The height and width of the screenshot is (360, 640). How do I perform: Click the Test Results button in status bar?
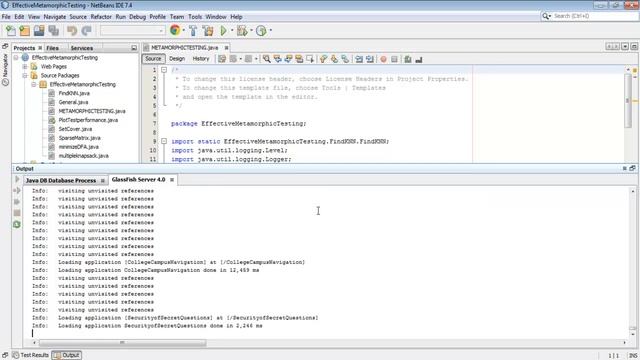click(x=30, y=355)
